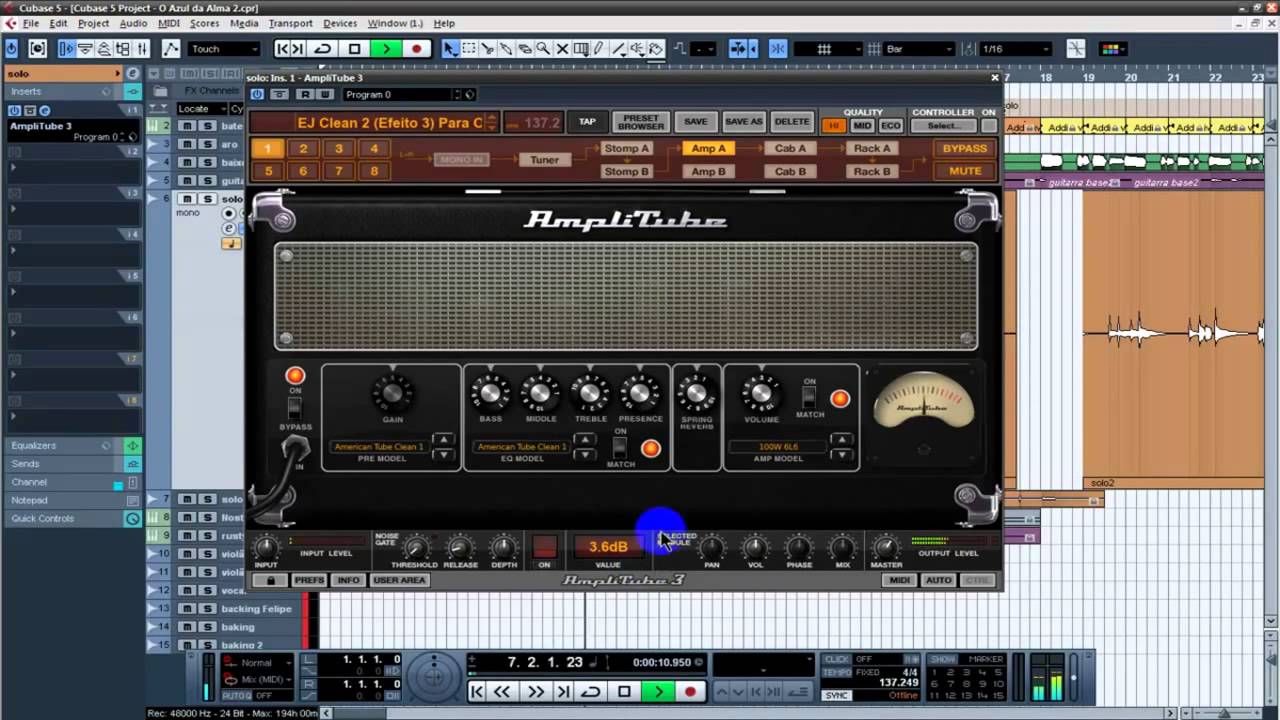Select ECO quality mode
Image resolution: width=1280 pixels, height=720 pixels.
(891, 126)
